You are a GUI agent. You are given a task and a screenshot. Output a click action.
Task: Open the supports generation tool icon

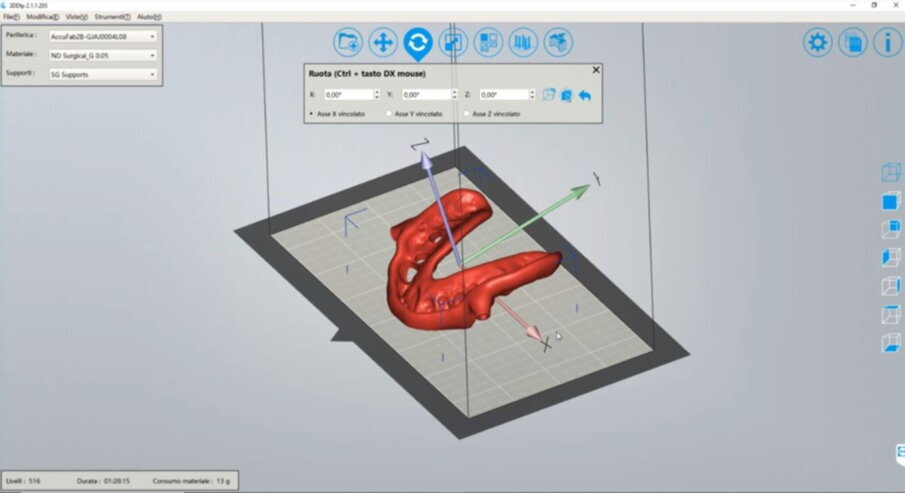523,42
